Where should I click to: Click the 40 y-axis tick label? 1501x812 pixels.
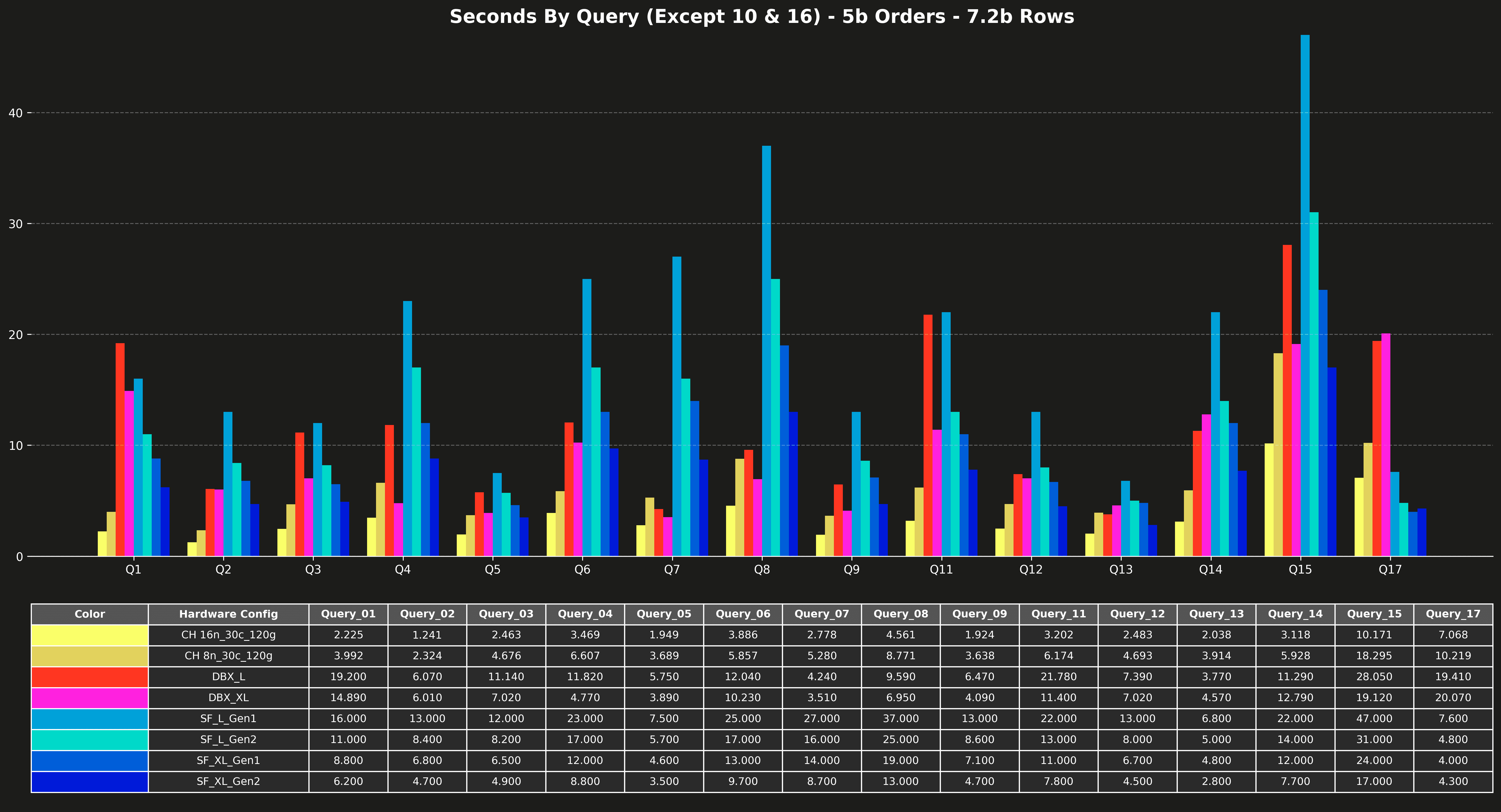tap(16, 113)
